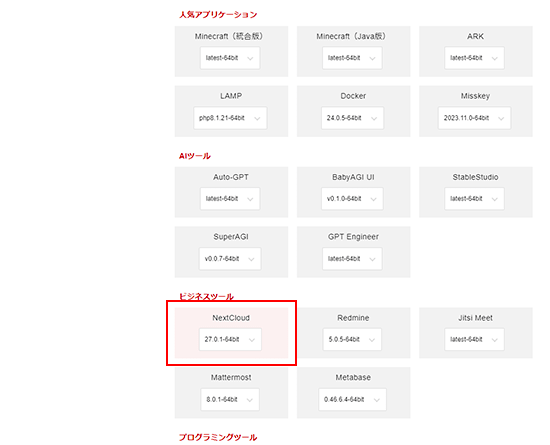Viewport: 550px width, 445px height.
Task: Choose the Misskey application card
Action: tap(476, 111)
